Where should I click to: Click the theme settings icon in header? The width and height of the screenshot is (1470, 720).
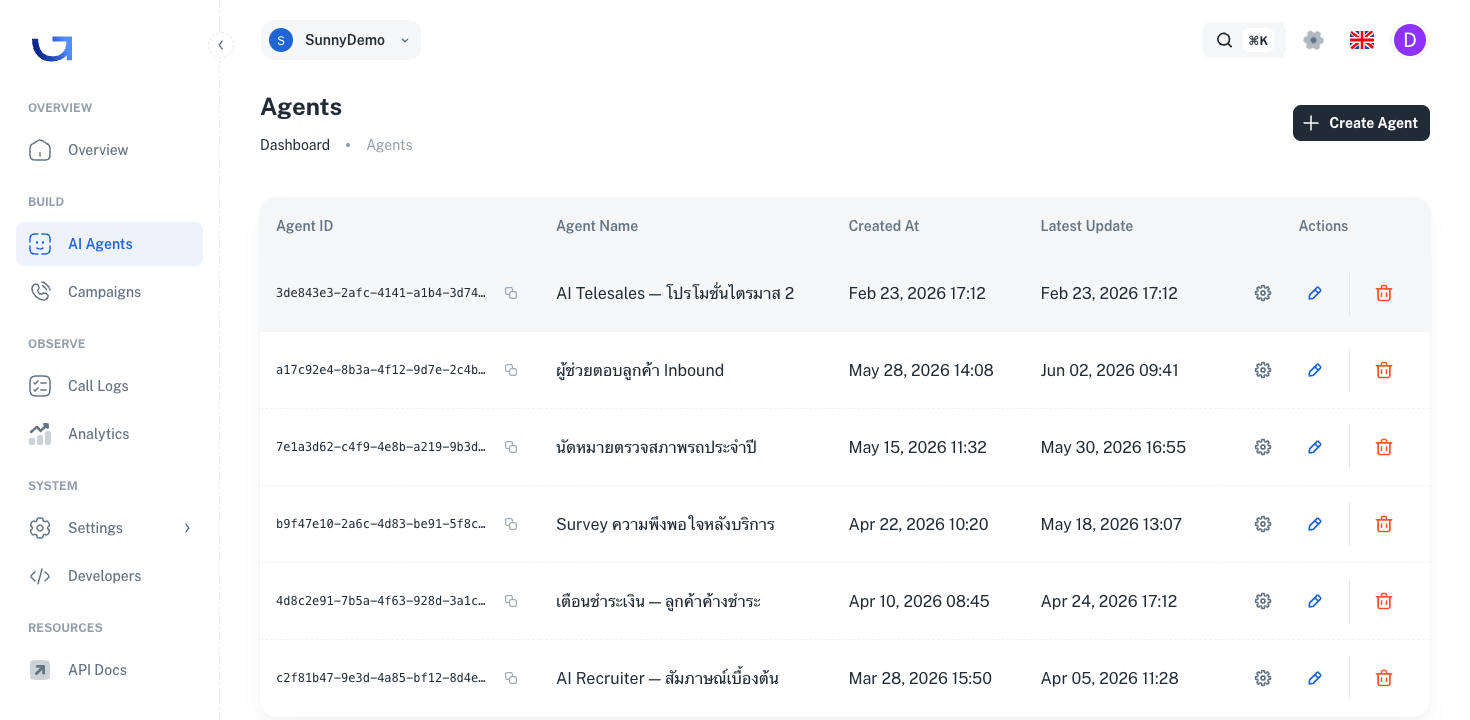point(1314,40)
